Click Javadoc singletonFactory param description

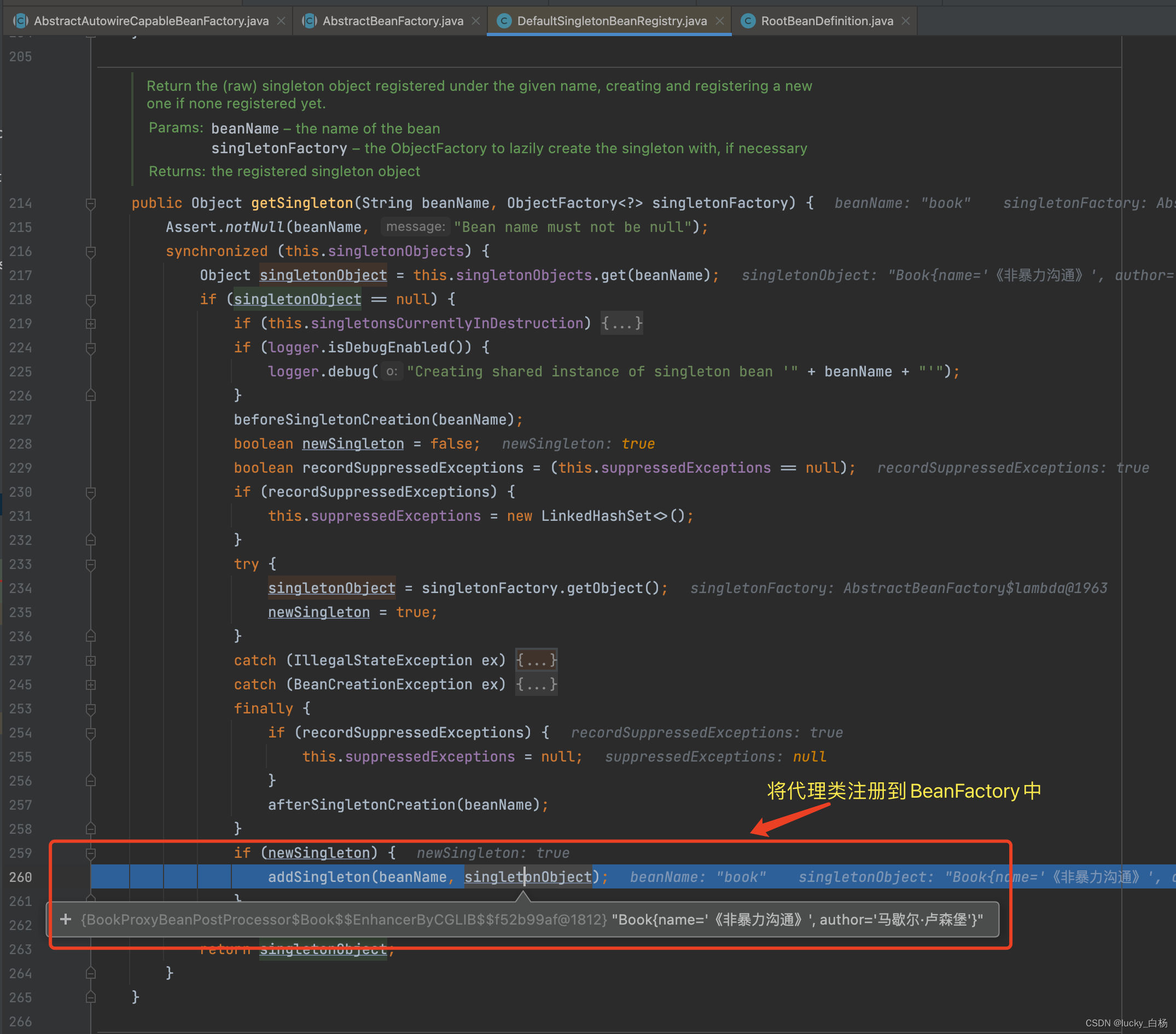coord(585,148)
